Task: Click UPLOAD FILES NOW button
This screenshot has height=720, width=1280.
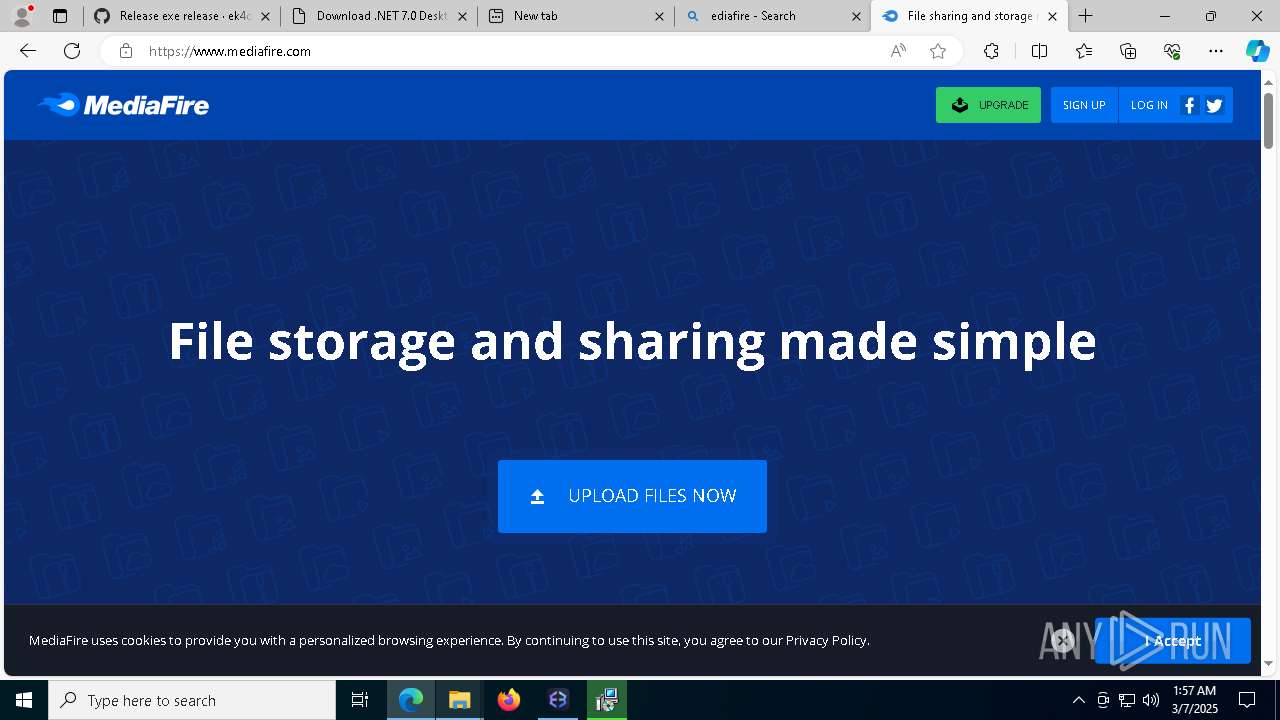Action: click(632, 496)
